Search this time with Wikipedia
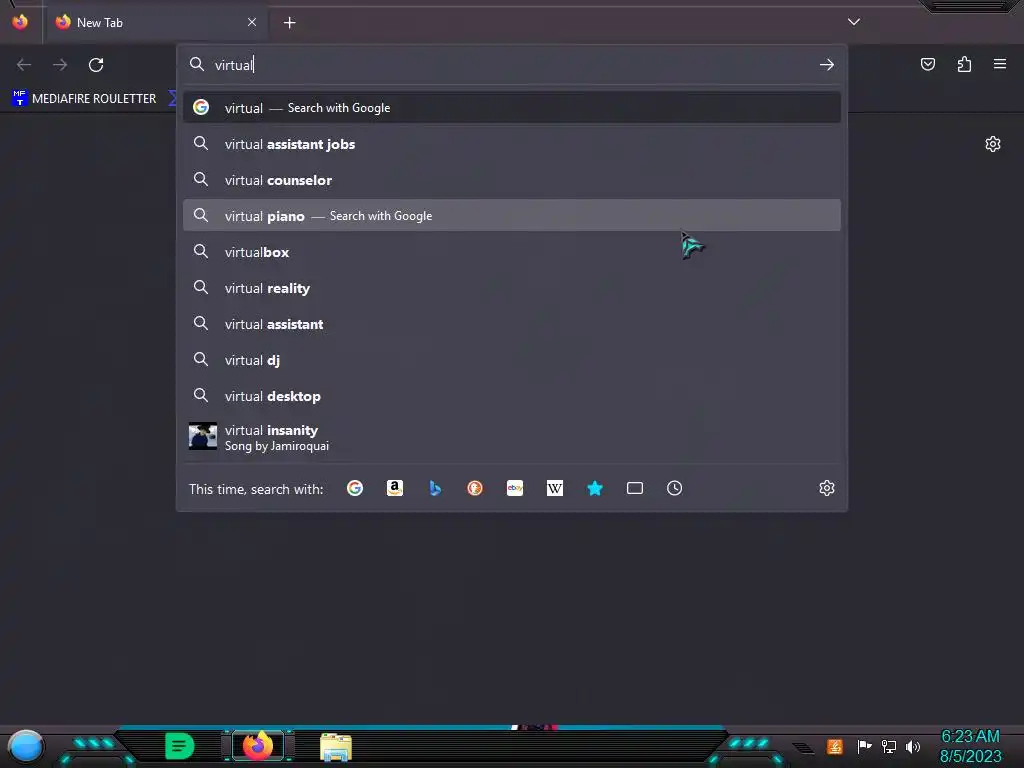 point(554,488)
